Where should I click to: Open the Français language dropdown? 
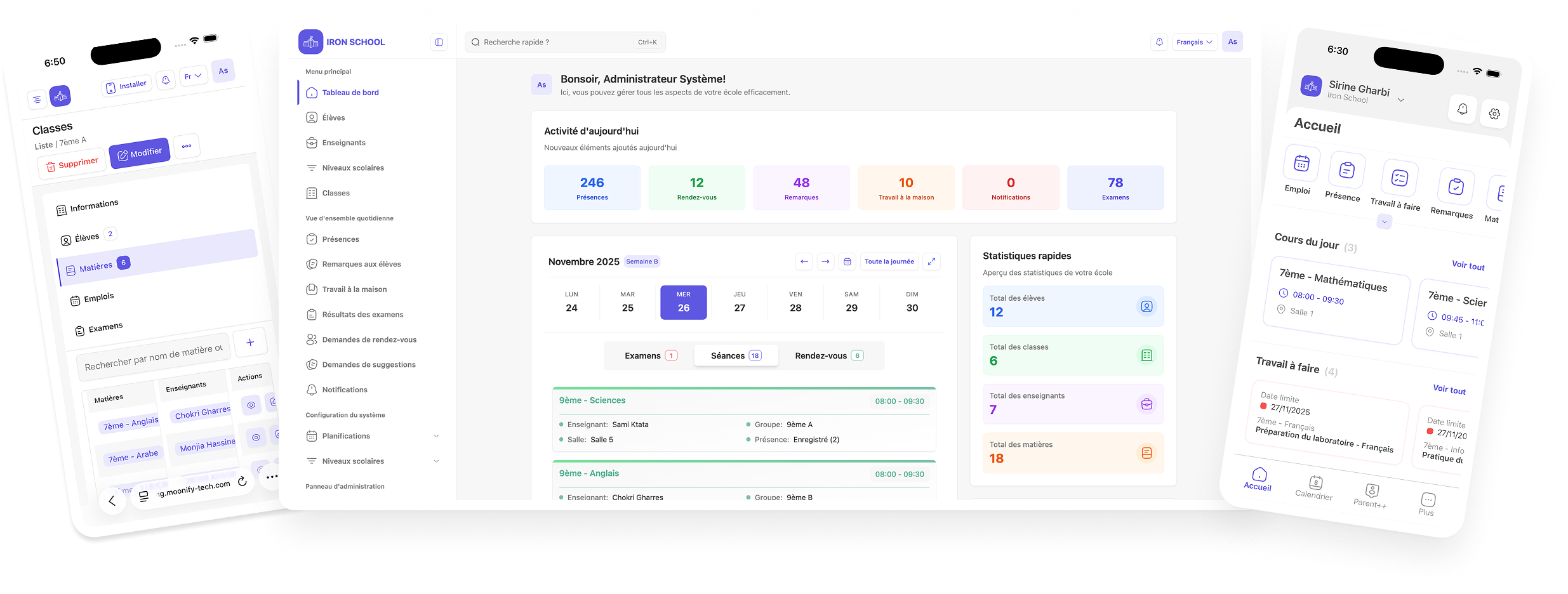coord(1194,42)
